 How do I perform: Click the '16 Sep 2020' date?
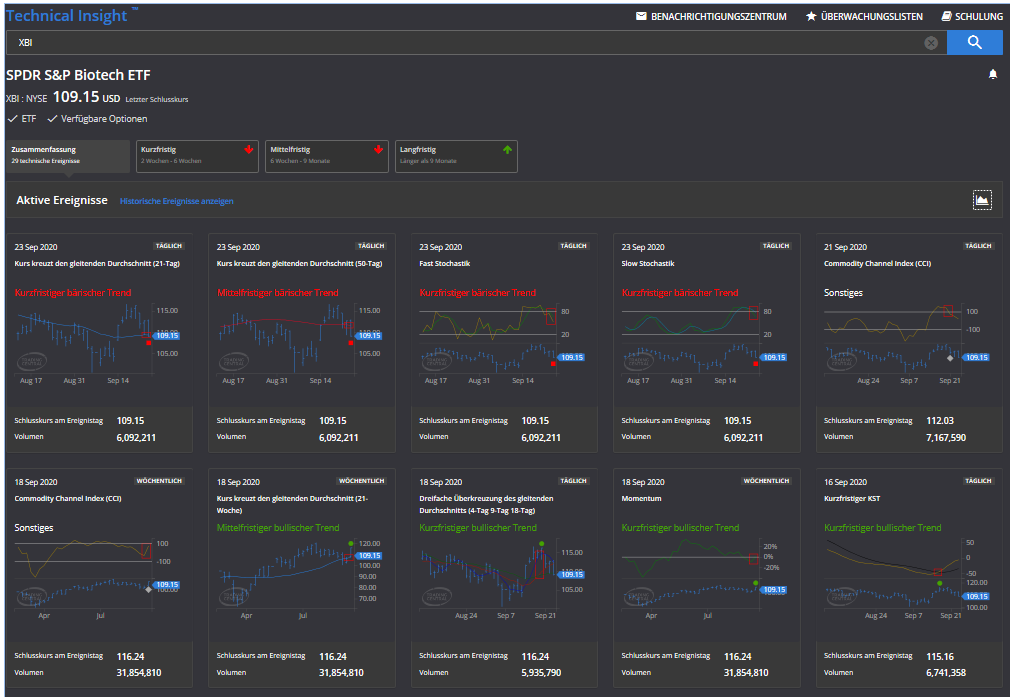pyautogui.click(x=845, y=482)
